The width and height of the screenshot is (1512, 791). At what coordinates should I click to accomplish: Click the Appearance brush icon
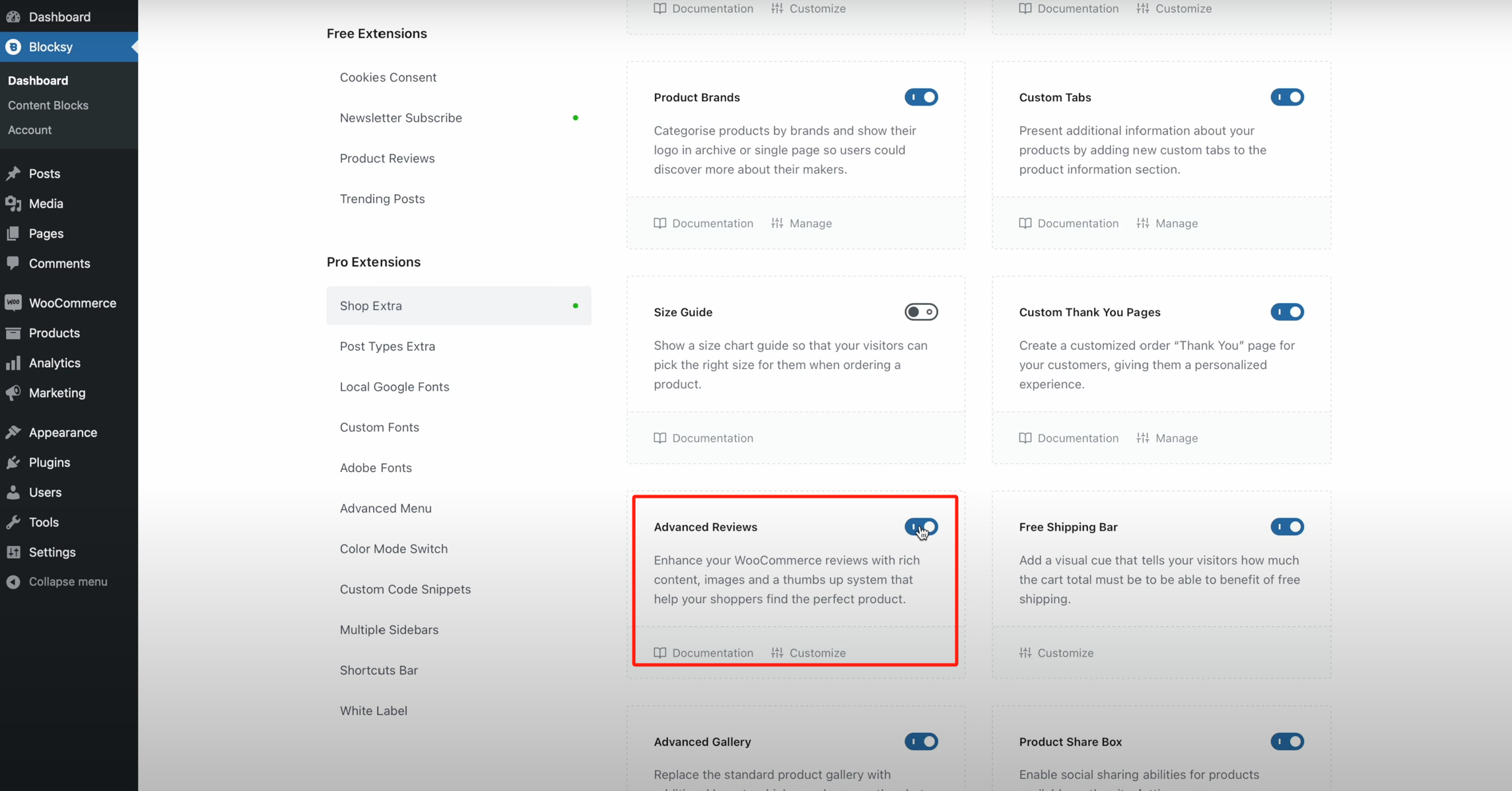(x=13, y=432)
